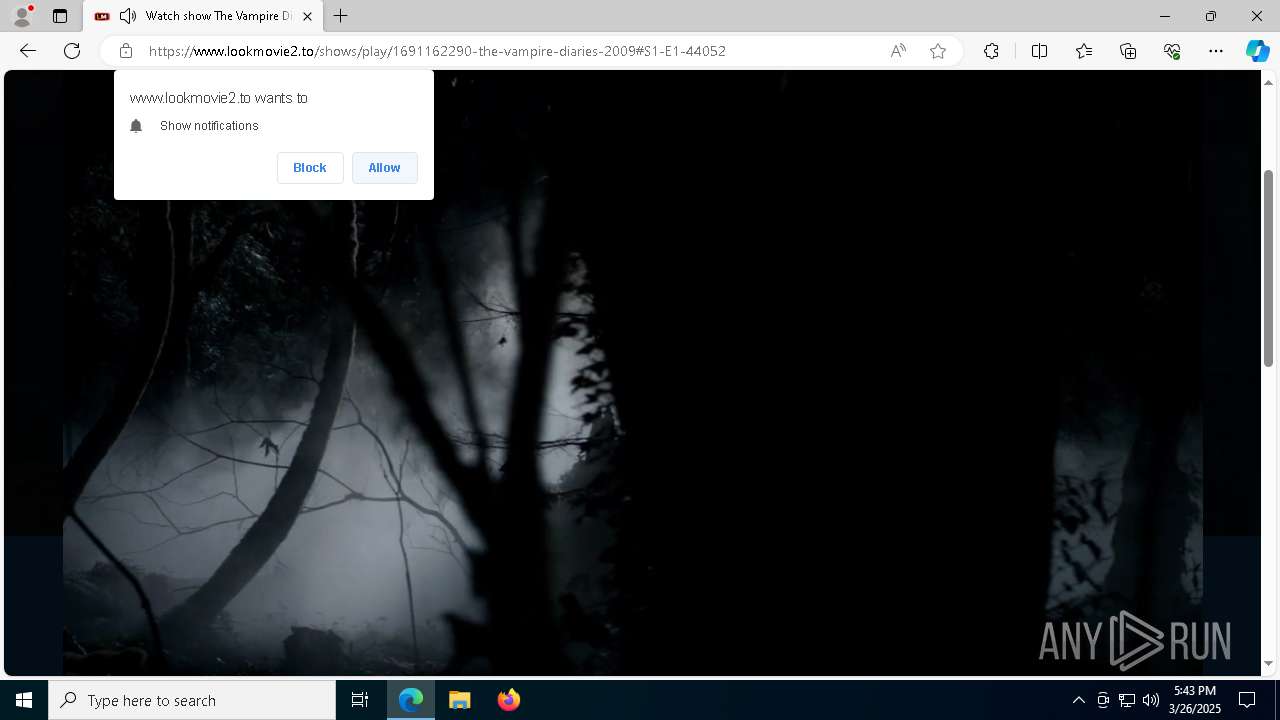Open Browser essentials heart icon
Screen dimensions: 1280x720
tap(1172, 51)
